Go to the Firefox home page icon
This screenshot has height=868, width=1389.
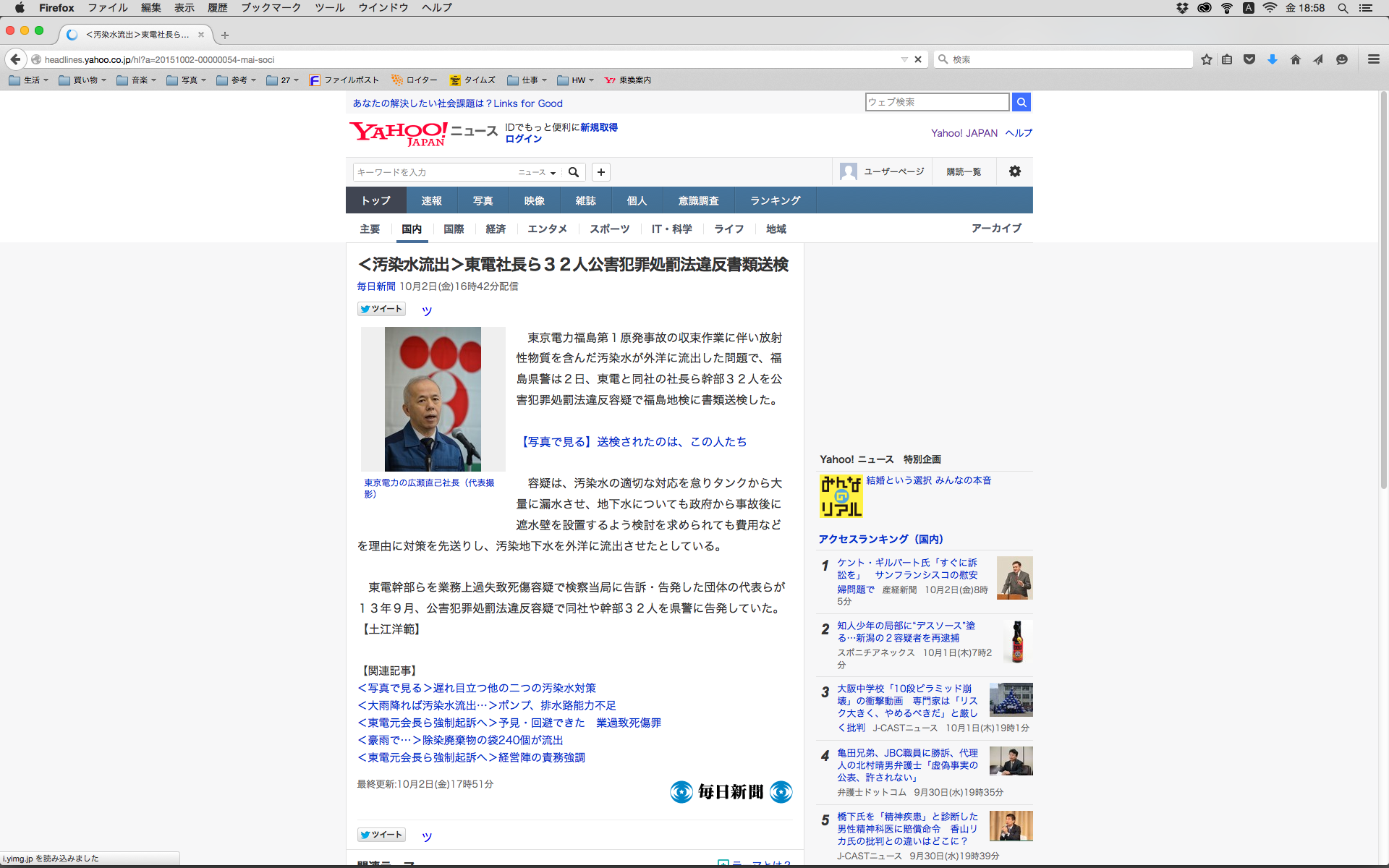point(1295,59)
